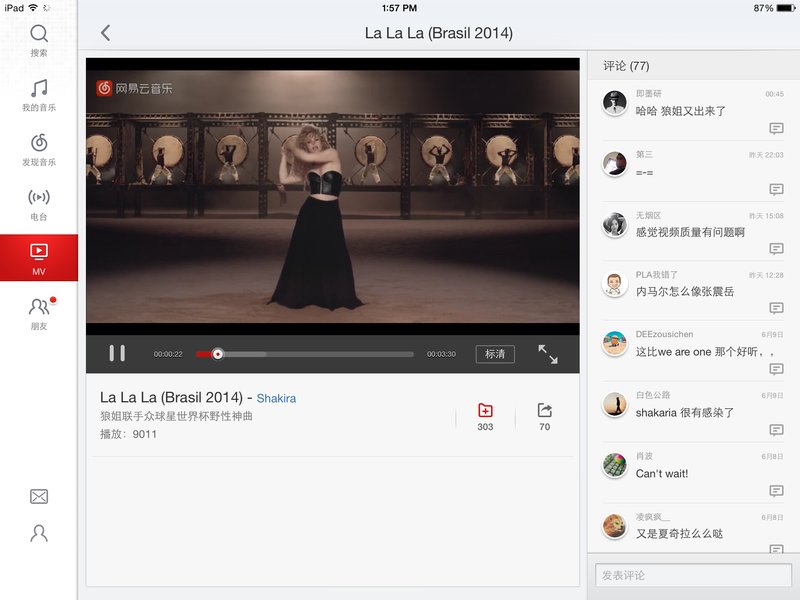This screenshot has width=800, height=600.
Task: Add MV to collection with 303 count
Action: tap(485, 417)
